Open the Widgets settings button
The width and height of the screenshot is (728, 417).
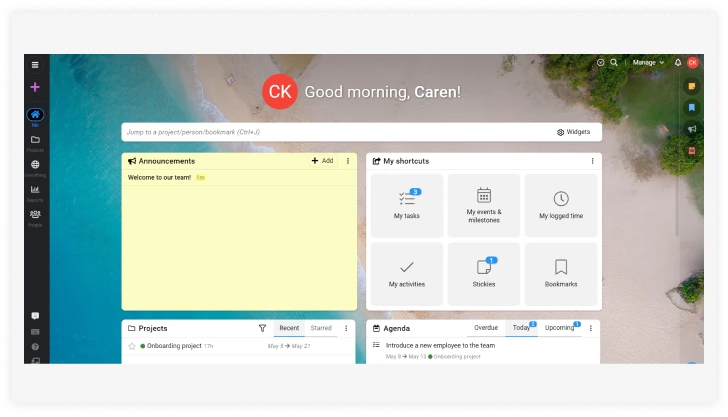point(573,132)
